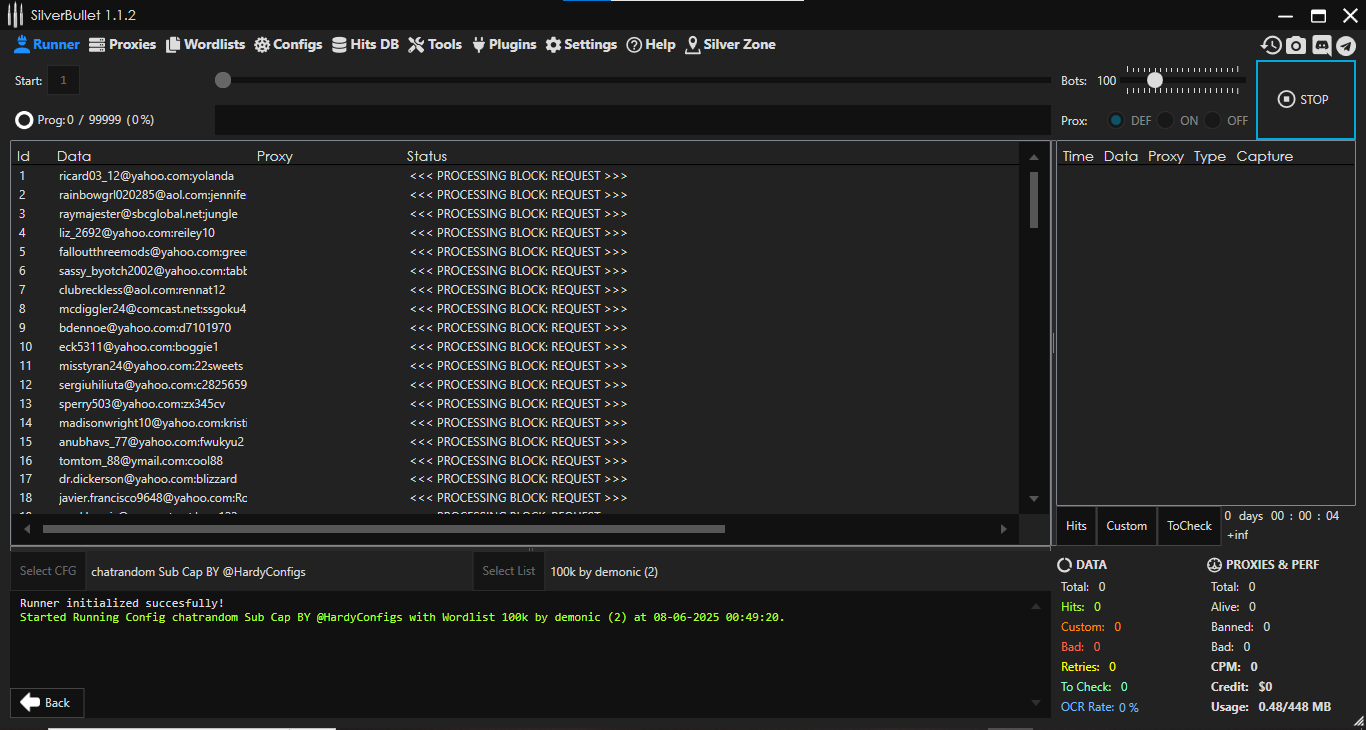Select the DEF proxy mode radio button
Screen dimensions: 1366x730
1116,120
